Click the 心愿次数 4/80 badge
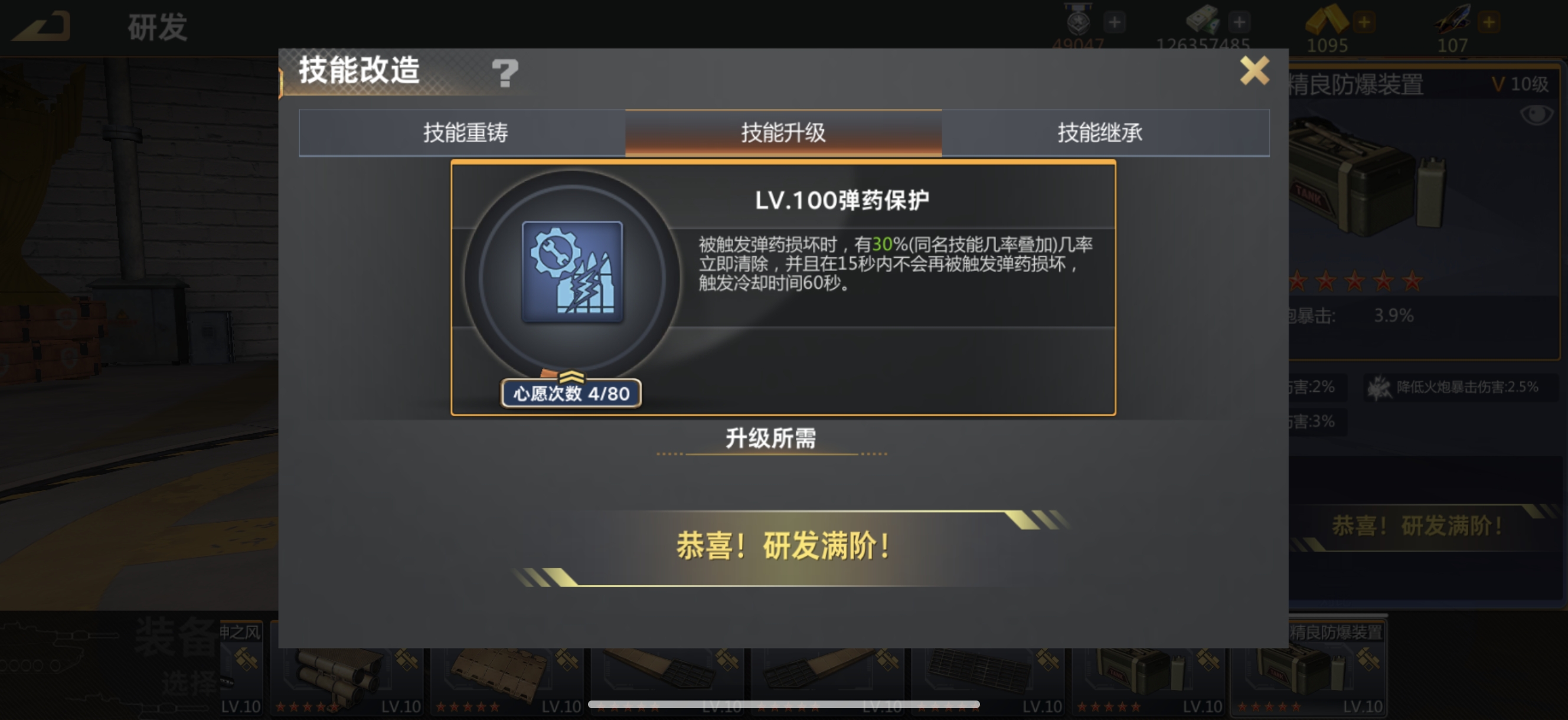The height and width of the screenshot is (720, 1568). pyautogui.click(x=571, y=394)
